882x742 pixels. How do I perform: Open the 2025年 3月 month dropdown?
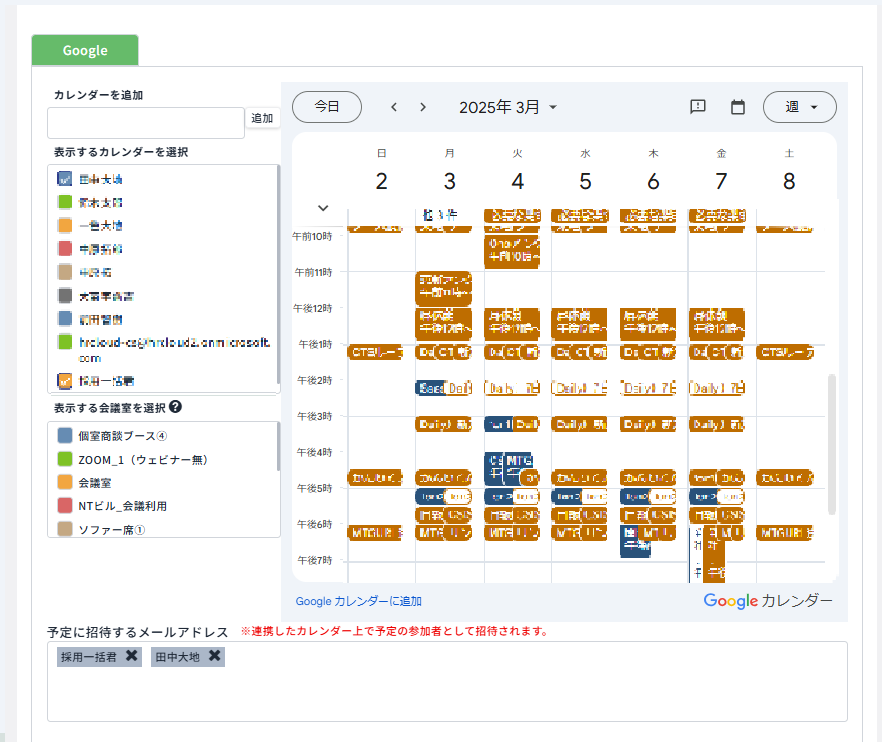508,107
